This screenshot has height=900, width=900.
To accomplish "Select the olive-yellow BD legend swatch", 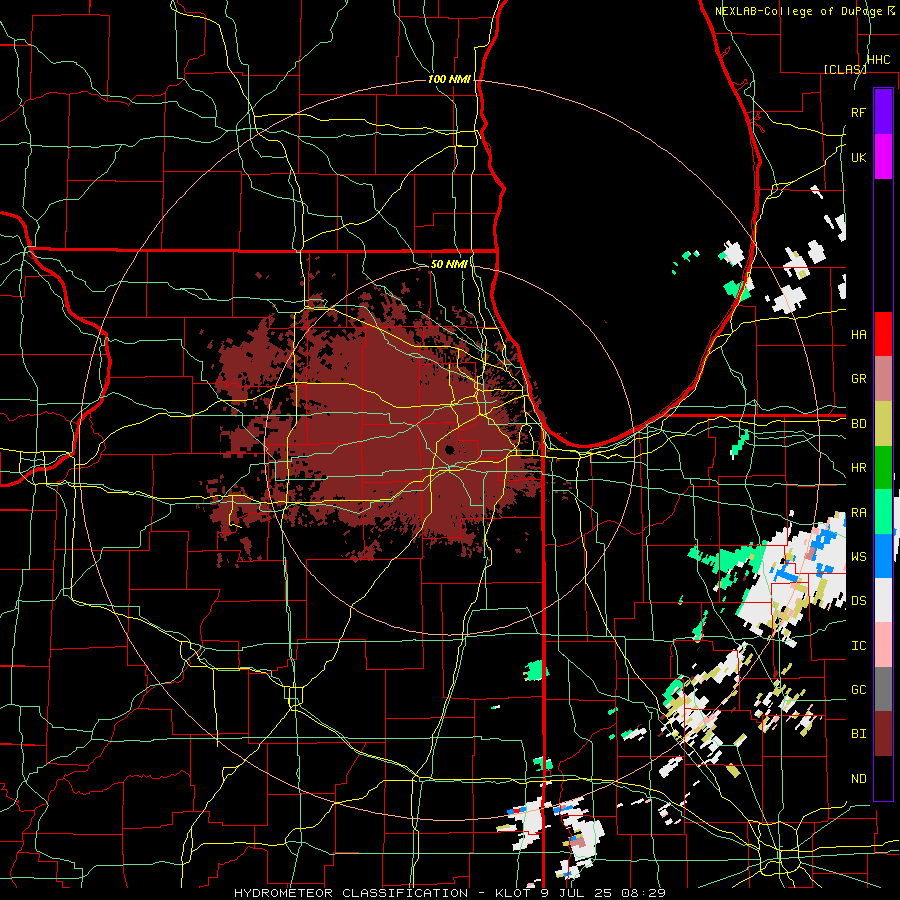I will point(883,424).
